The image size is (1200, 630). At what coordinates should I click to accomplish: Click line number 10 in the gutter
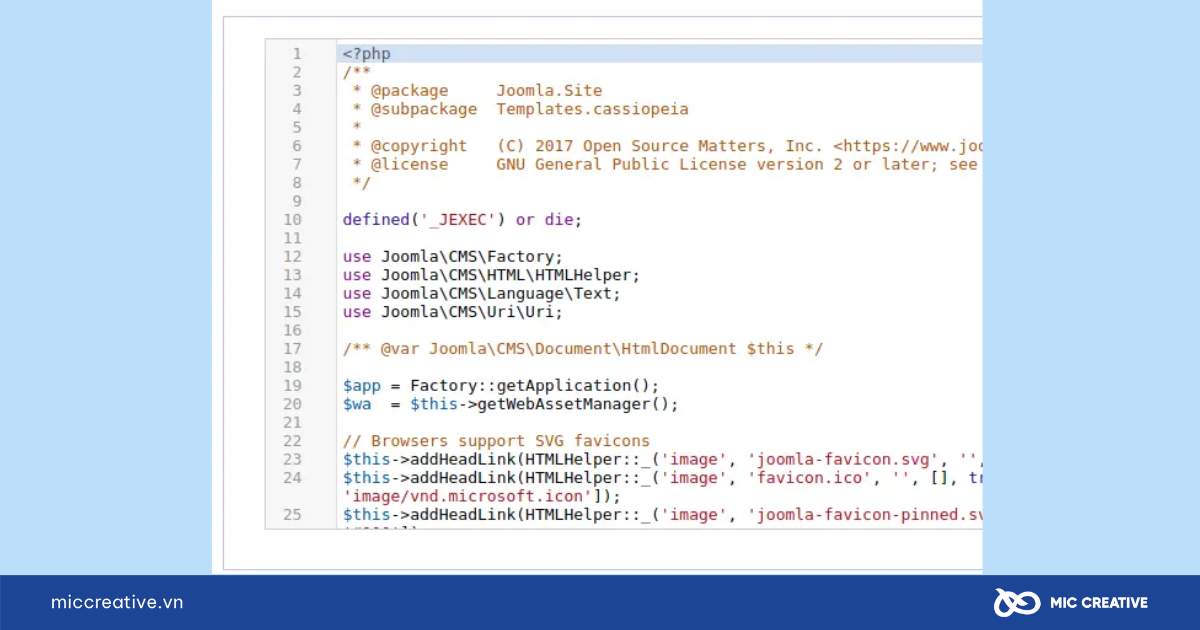point(292,219)
